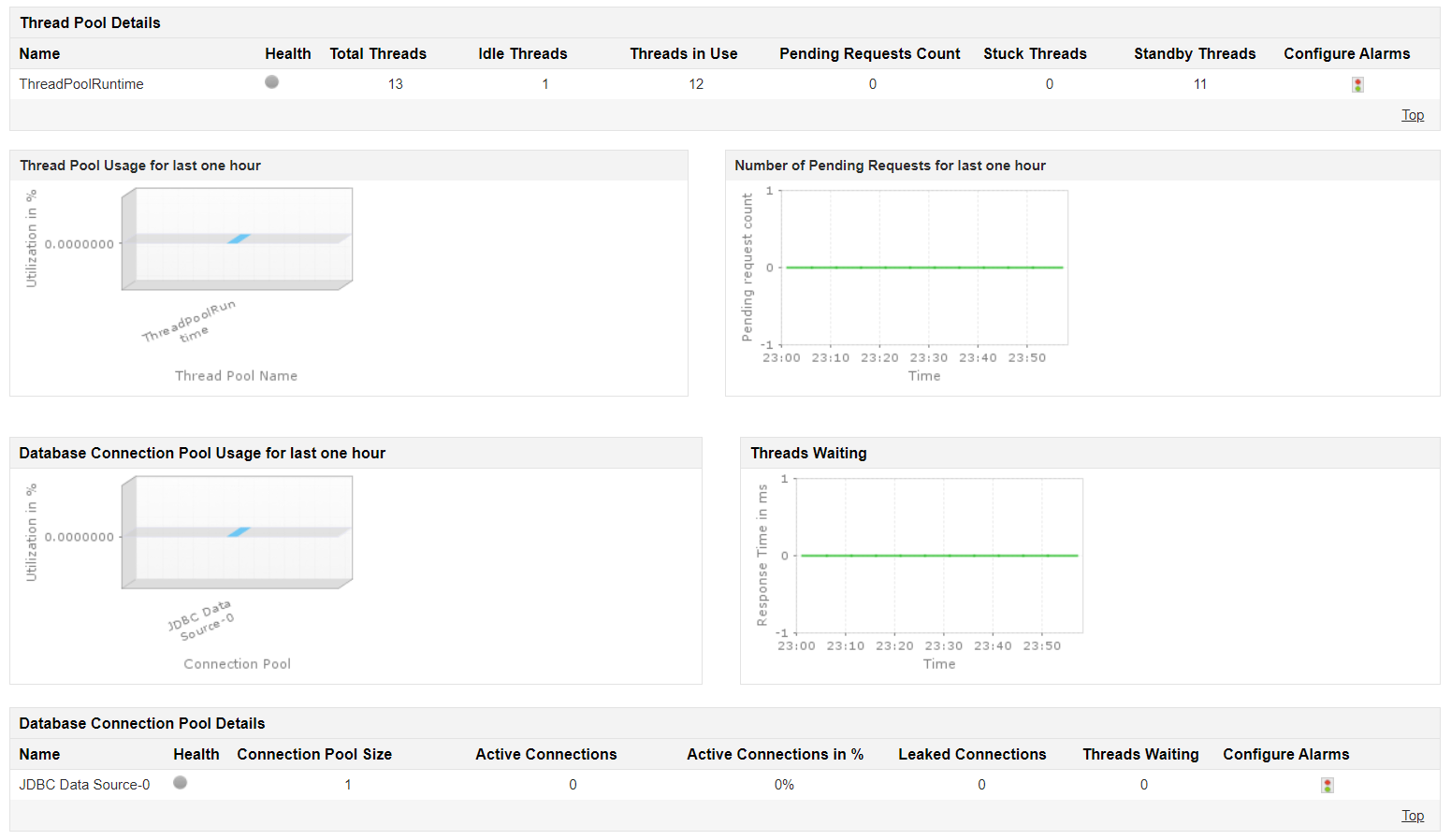
Task: Click the Database Connection Pool Details header
Action: [142, 723]
